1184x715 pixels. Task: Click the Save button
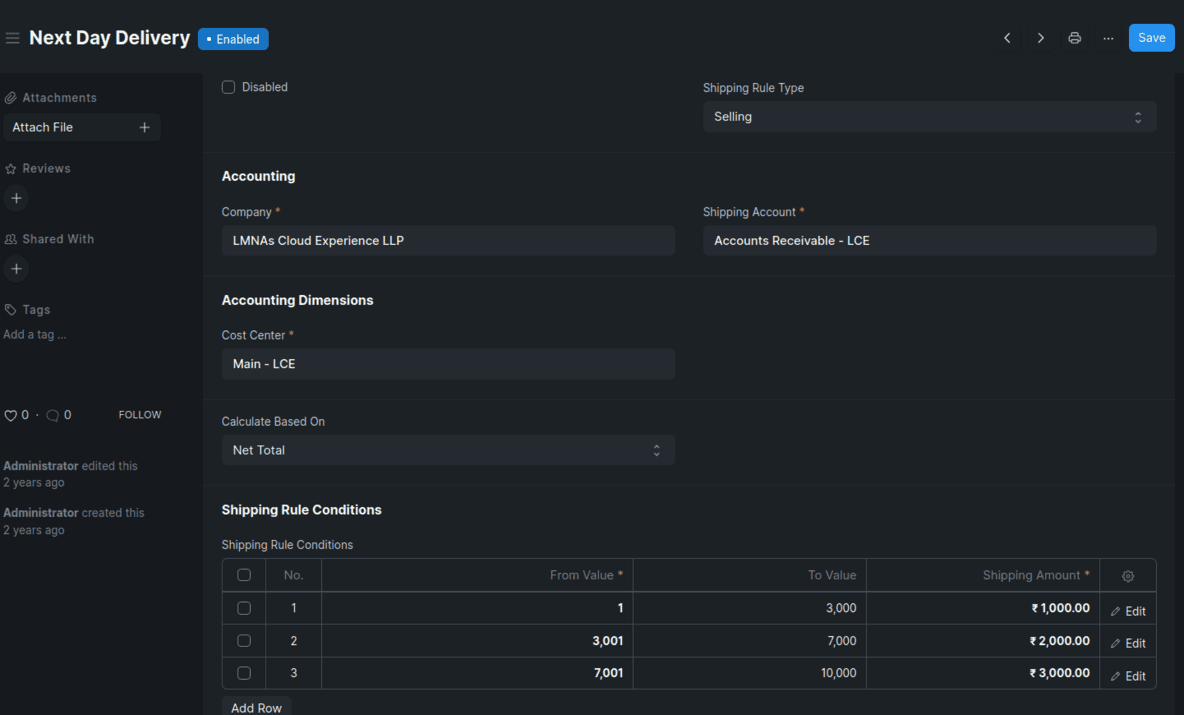point(1151,38)
